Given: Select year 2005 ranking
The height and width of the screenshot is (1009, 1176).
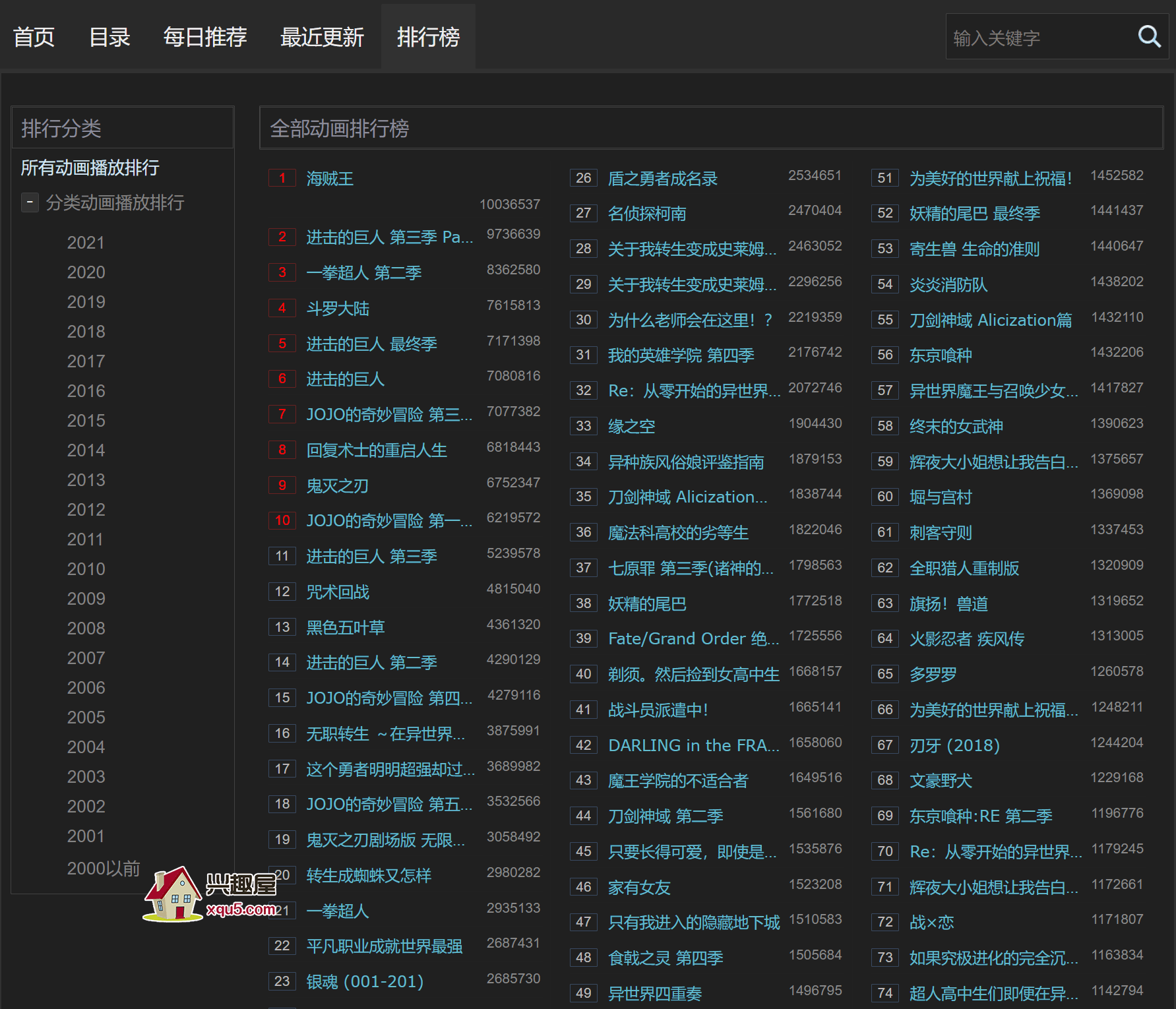Looking at the screenshot, I should coord(86,718).
